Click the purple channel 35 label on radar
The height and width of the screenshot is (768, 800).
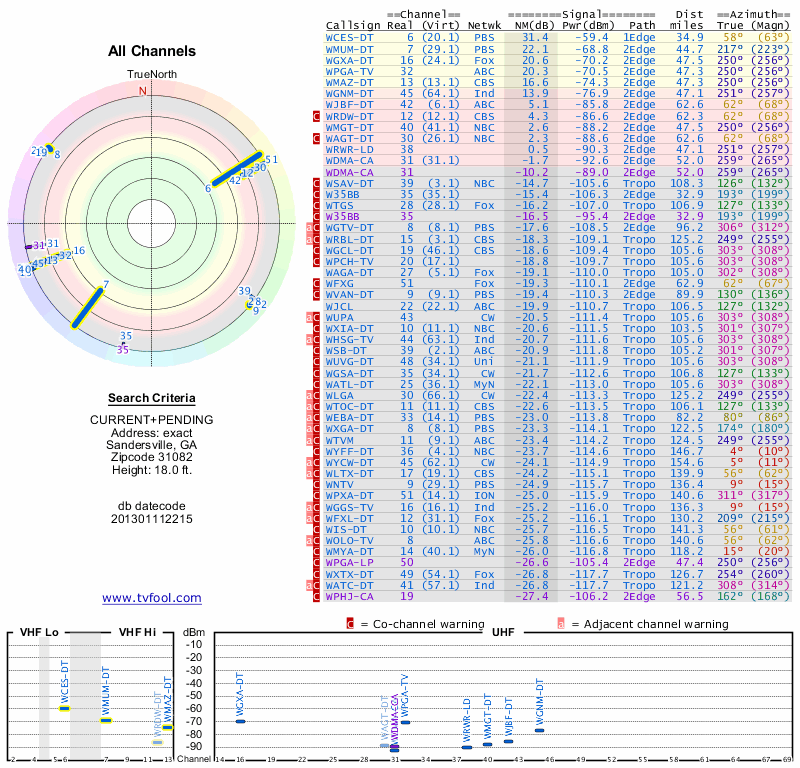[x=122, y=350]
